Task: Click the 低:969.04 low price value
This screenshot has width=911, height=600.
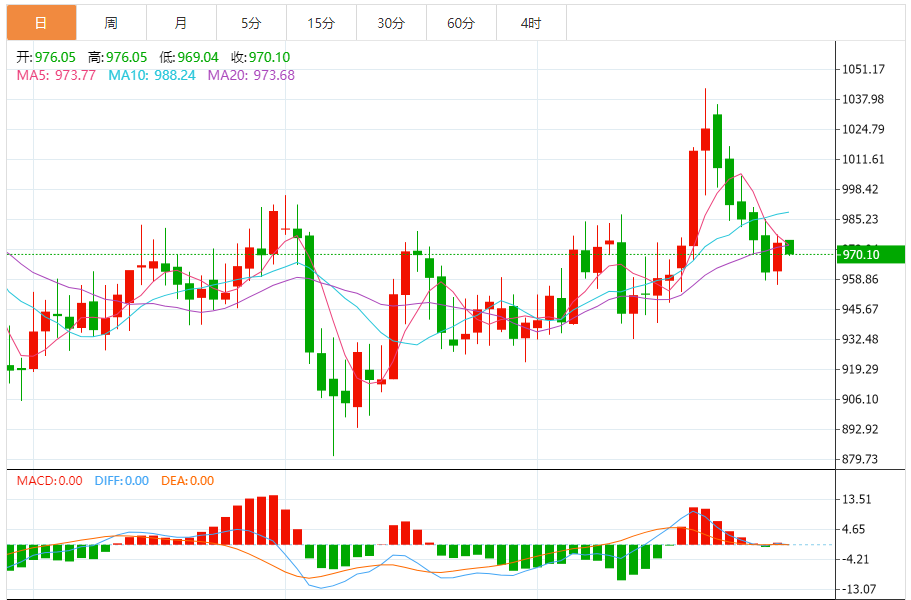Action: pyautogui.click(x=189, y=57)
